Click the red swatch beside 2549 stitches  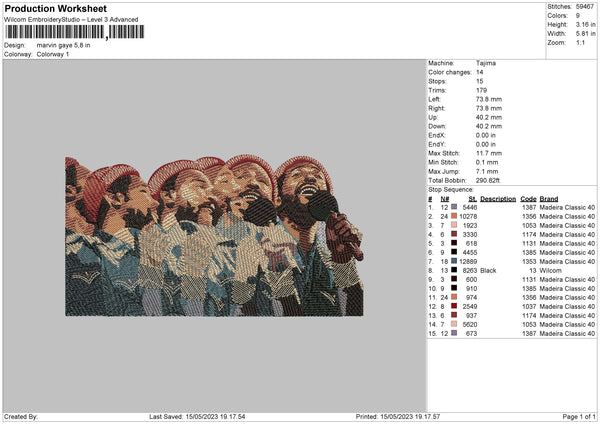tap(454, 306)
